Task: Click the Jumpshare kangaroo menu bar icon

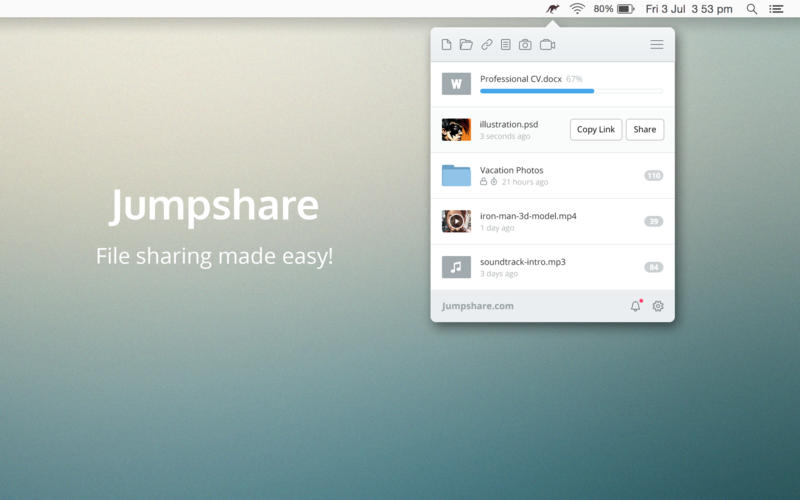Action: tap(553, 9)
